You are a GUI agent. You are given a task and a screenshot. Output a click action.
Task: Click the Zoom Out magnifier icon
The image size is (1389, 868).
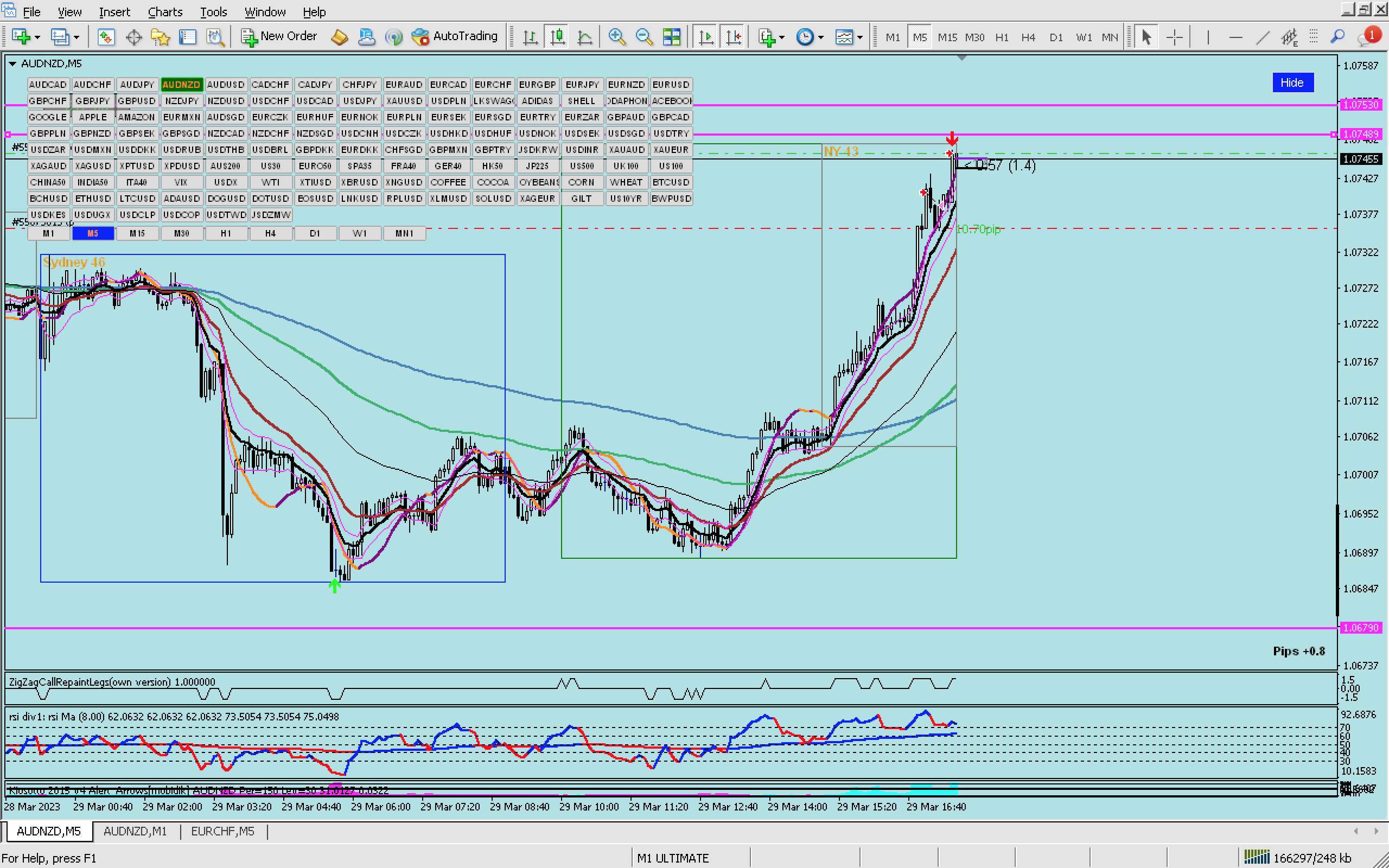(644, 37)
